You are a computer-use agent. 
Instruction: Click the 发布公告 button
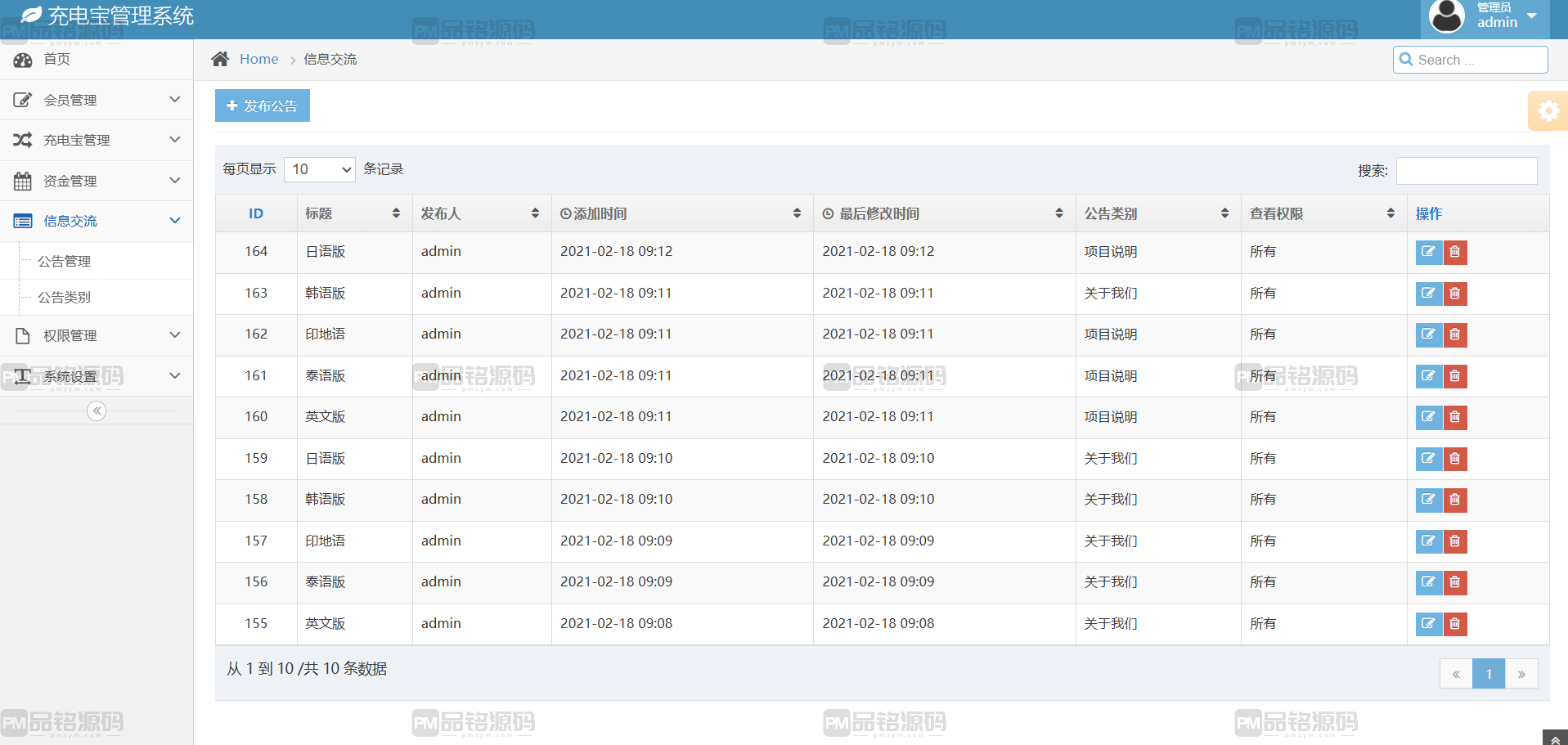[263, 105]
